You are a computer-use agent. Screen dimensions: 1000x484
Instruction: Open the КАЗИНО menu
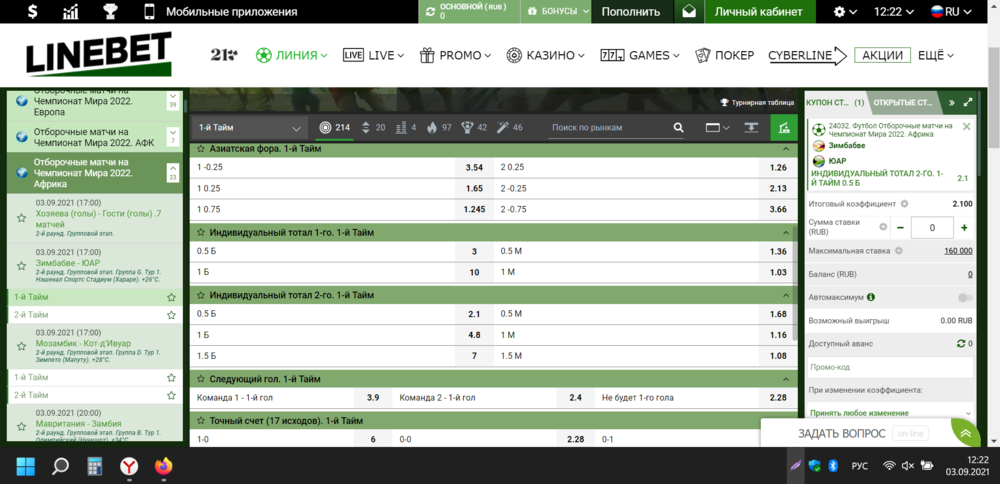(545, 55)
